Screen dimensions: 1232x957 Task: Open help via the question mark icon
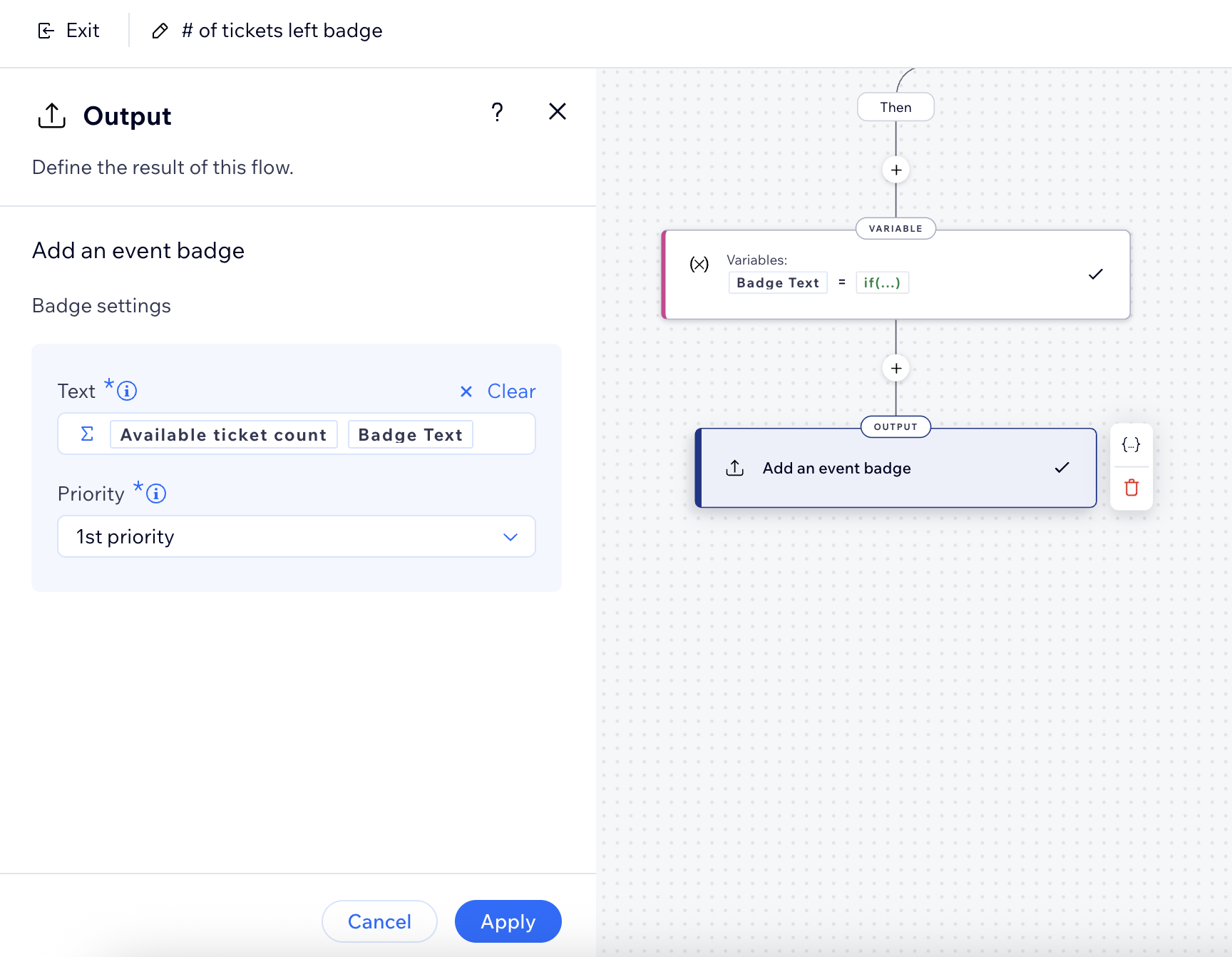coord(497,112)
